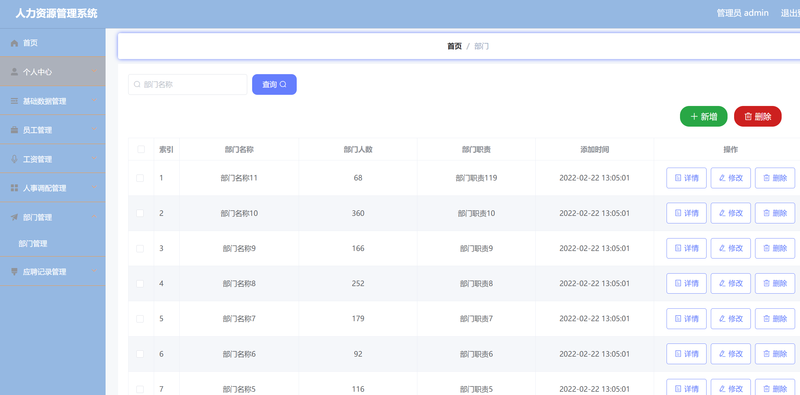Click the plus icon on the 新增 button
The width and height of the screenshot is (800, 395).
point(694,116)
